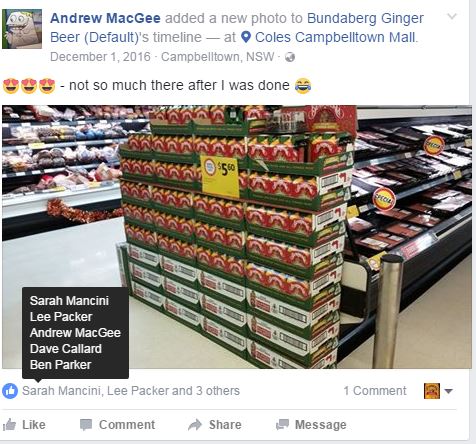Open the December 1, 2016 timestamp
The width and height of the screenshot is (476, 444).
(100, 57)
